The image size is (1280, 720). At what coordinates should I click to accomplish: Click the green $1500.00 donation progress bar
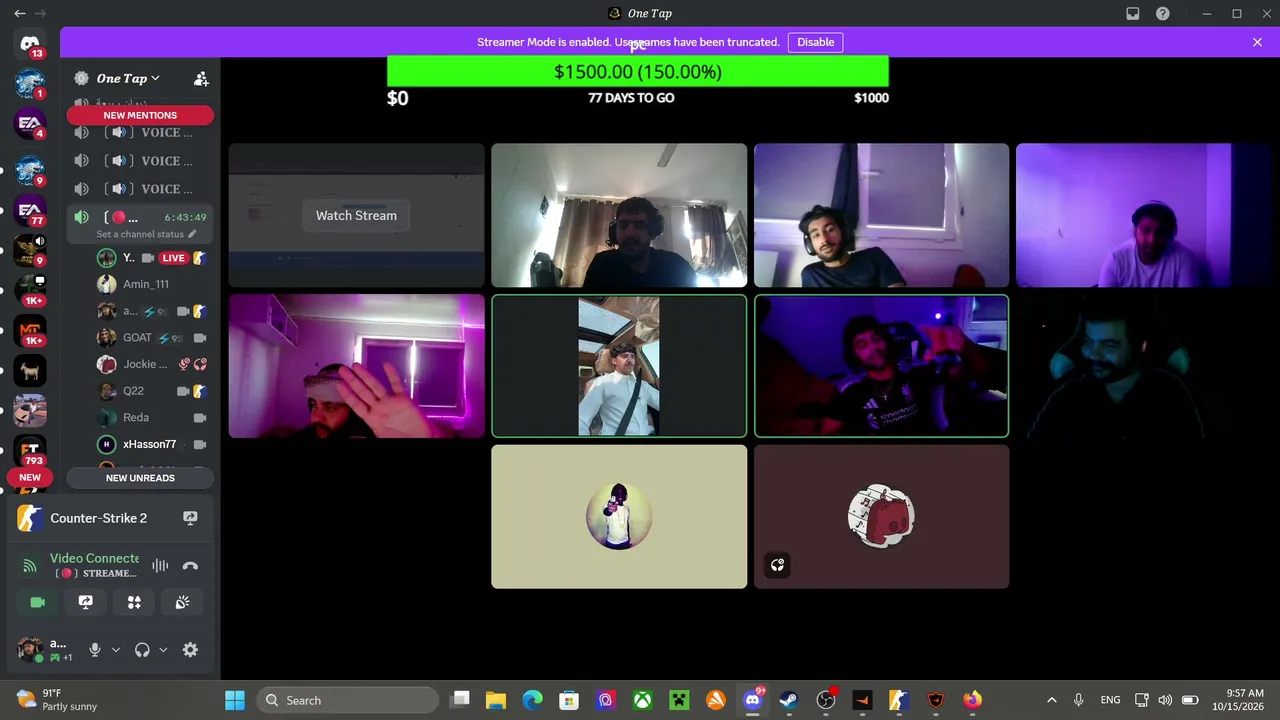(x=638, y=72)
